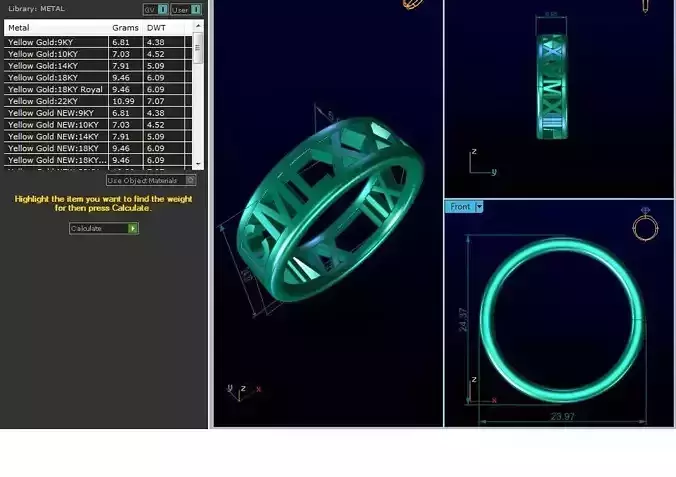Click the ring circle in Front viewport
Image resolution: width=676 pixels, height=477 pixels.
coord(562,320)
